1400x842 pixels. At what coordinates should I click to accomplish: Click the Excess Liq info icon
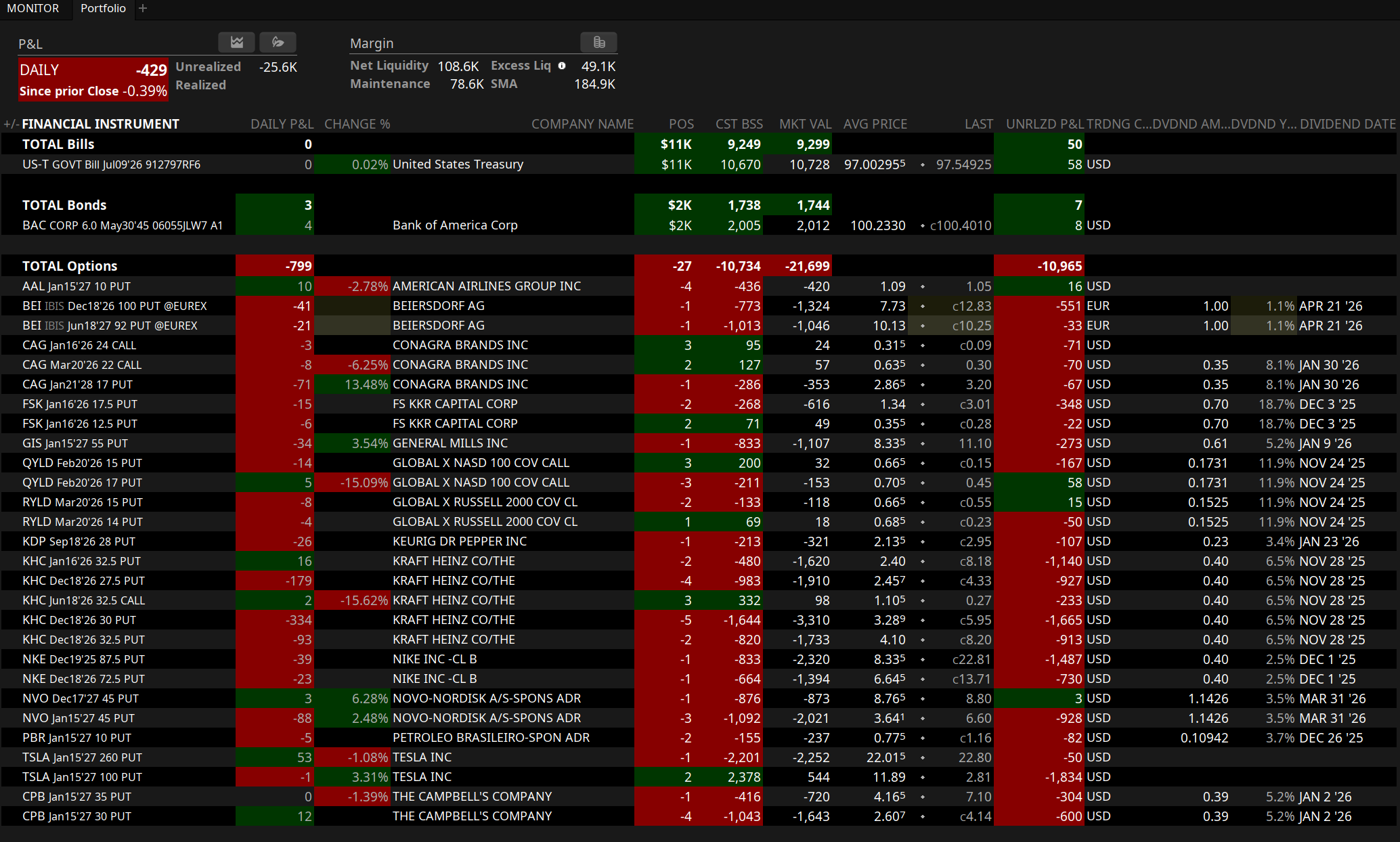click(x=562, y=66)
